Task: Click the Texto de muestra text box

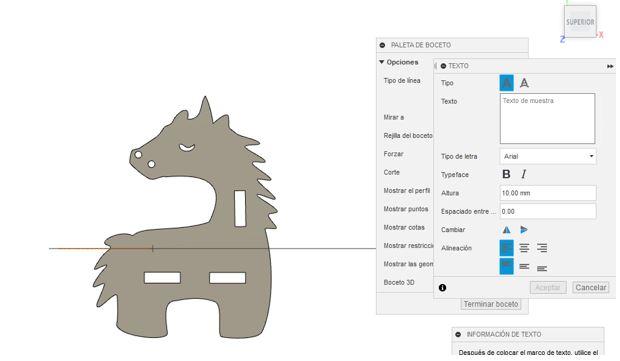Action: 547,119
